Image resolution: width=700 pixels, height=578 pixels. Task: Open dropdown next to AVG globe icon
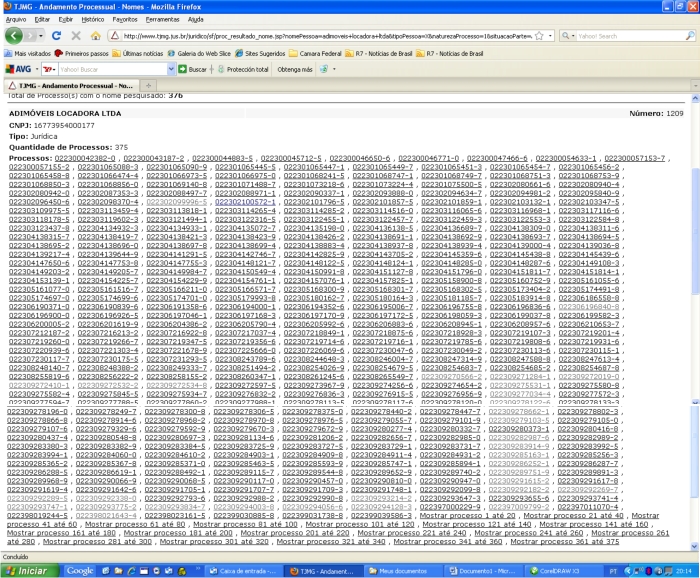point(334,69)
